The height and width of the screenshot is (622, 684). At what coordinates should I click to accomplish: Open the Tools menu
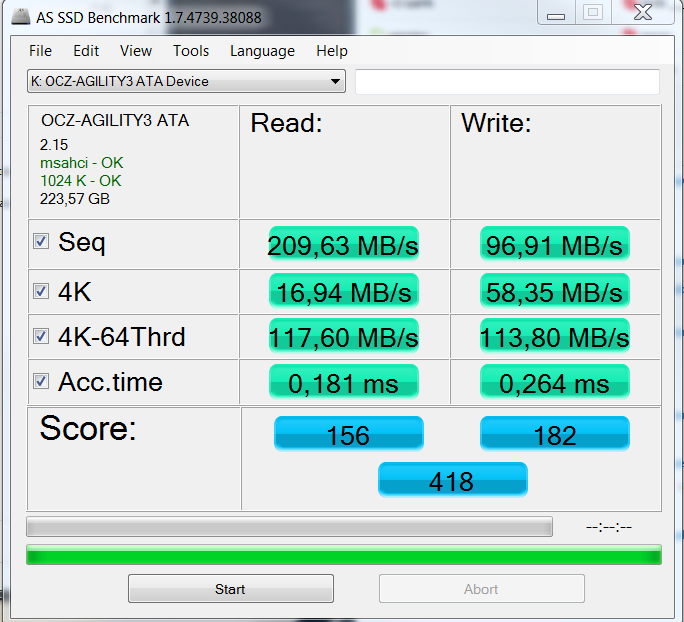(191, 51)
